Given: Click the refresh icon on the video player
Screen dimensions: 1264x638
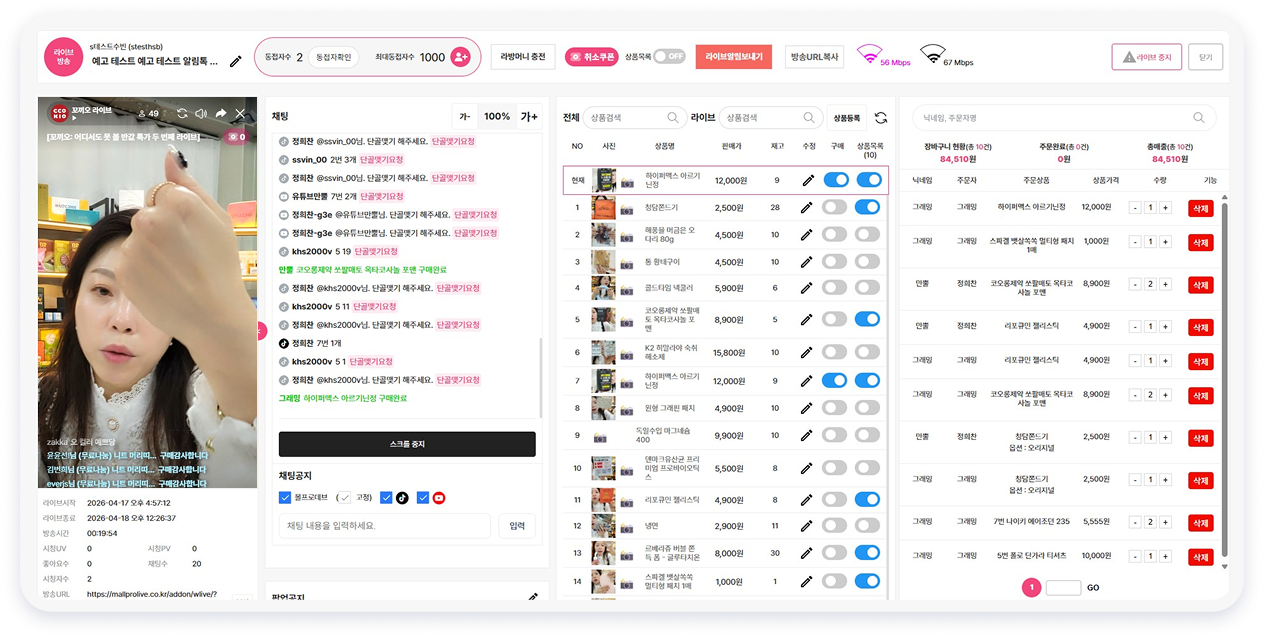Looking at the screenshot, I should [x=182, y=113].
